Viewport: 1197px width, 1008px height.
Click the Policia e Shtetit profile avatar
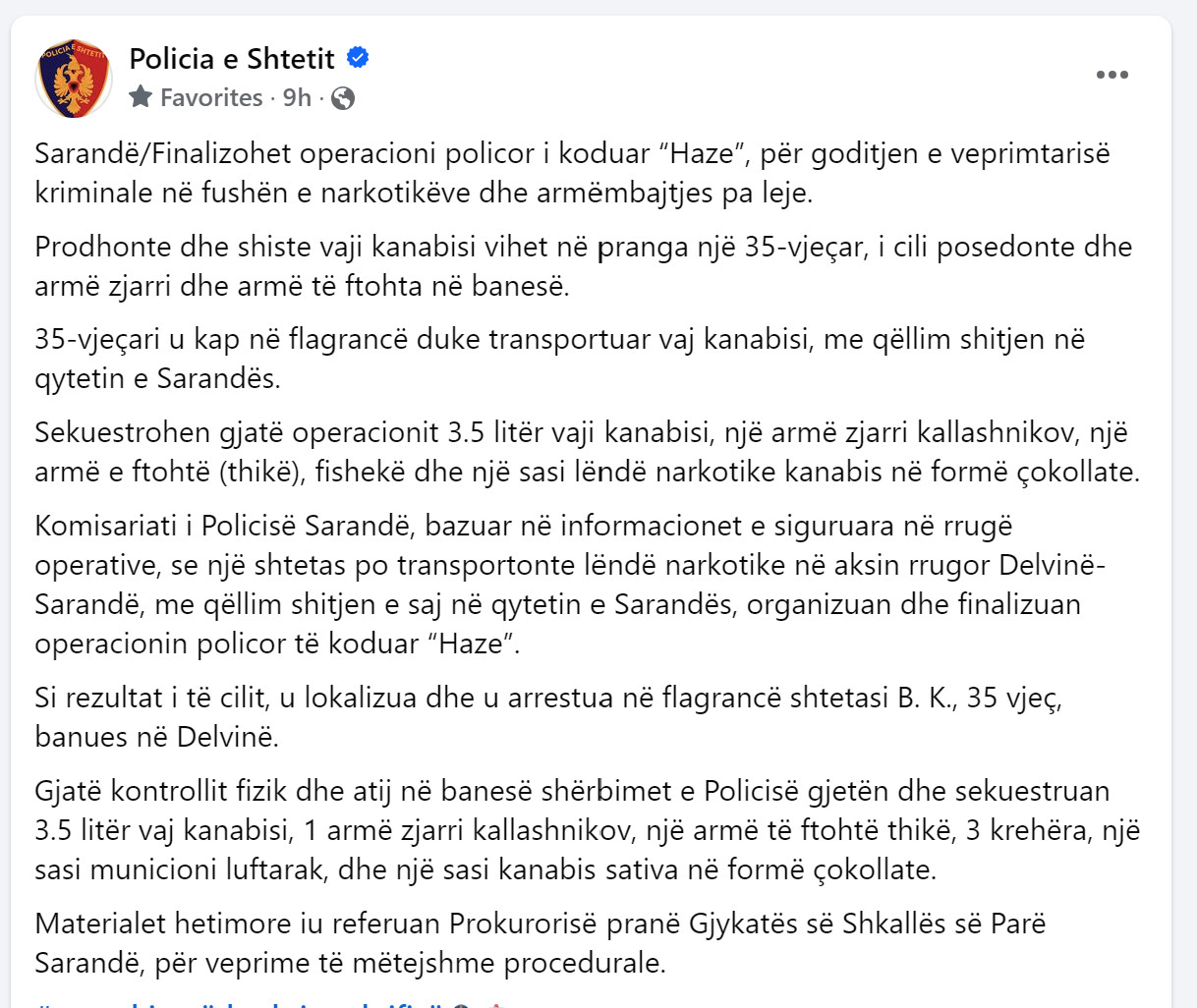click(x=74, y=79)
